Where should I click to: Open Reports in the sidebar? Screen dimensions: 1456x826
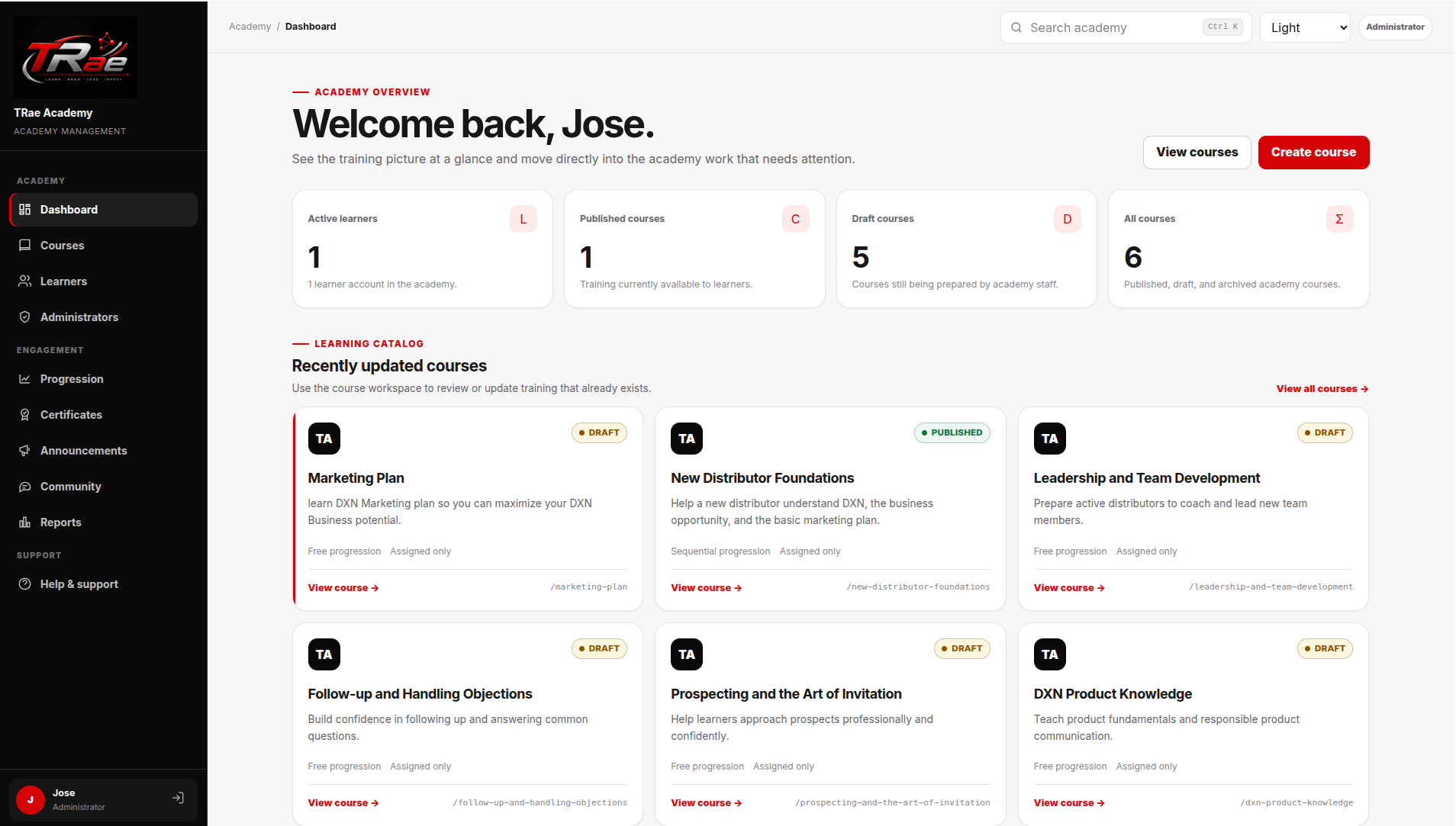tap(104, 522)
